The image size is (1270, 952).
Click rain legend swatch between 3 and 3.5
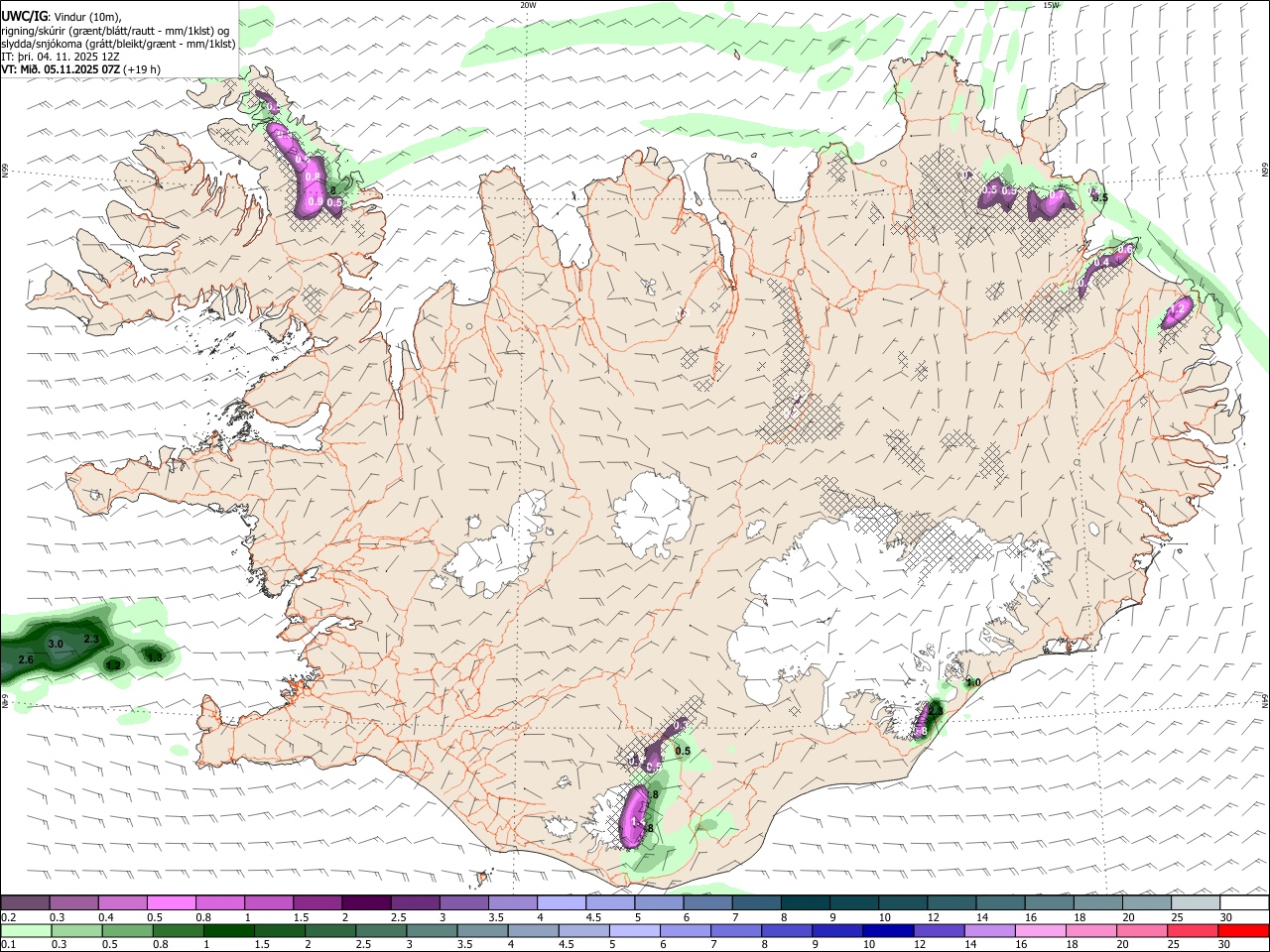pos(434,930)
